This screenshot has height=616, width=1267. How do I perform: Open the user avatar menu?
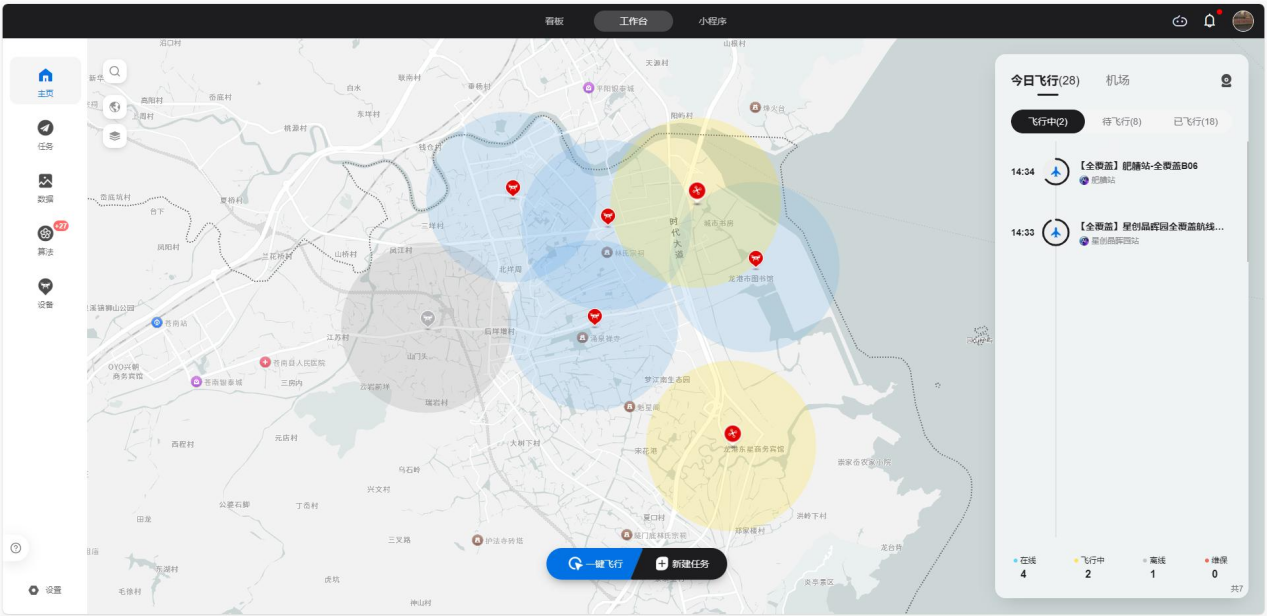[1243, 21]
